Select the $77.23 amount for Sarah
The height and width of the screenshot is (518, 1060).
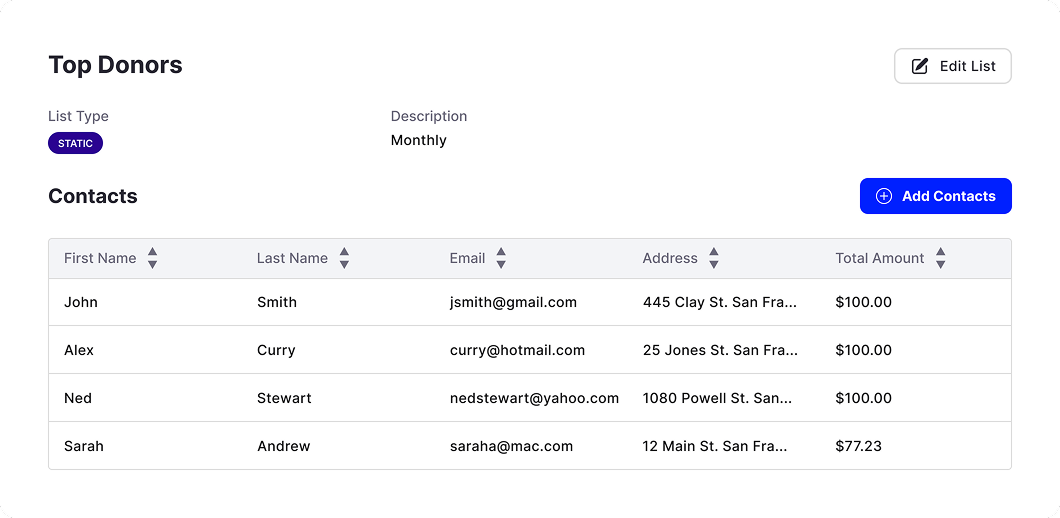(x=858, y=446)
